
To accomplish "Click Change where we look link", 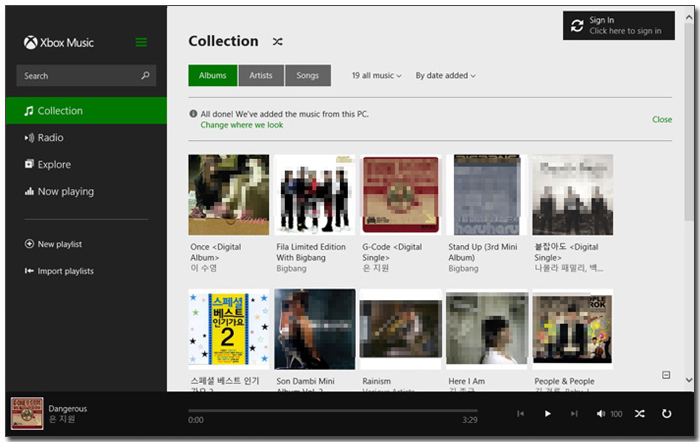I will (x=242, y=125).
